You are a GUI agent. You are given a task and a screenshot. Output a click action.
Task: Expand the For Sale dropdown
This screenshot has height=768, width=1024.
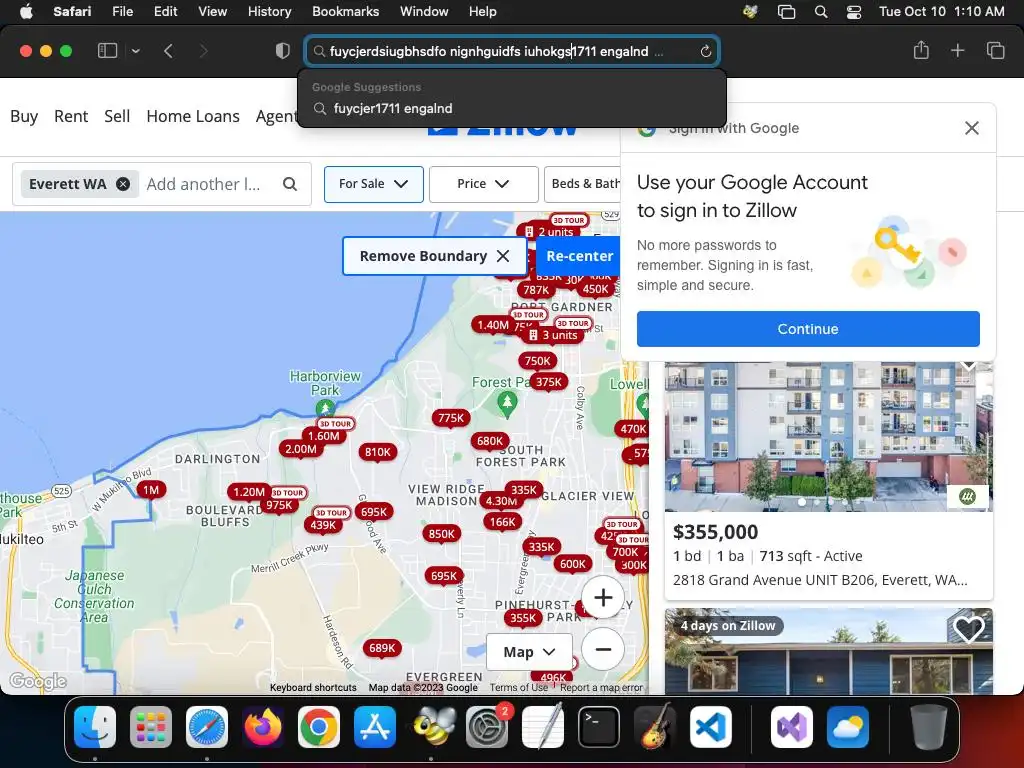tap(374, 184)
